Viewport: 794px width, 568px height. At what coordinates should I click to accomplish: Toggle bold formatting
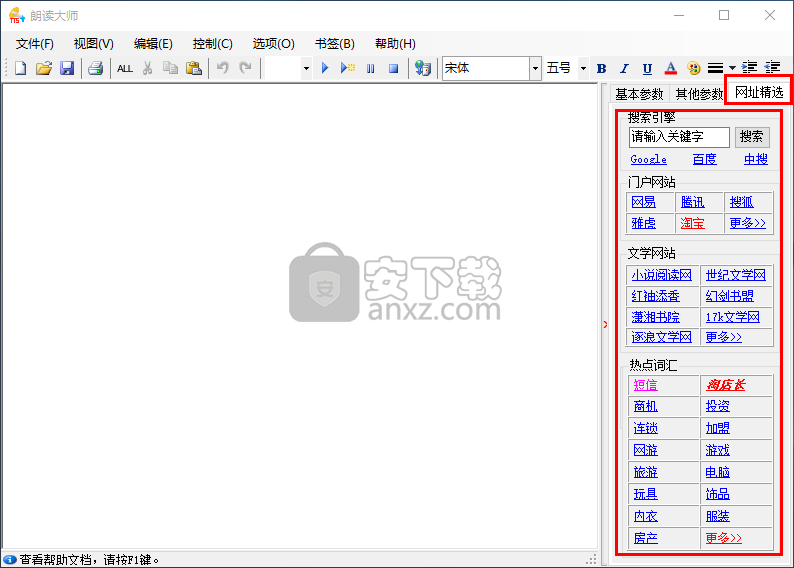(x=602, y=68)
